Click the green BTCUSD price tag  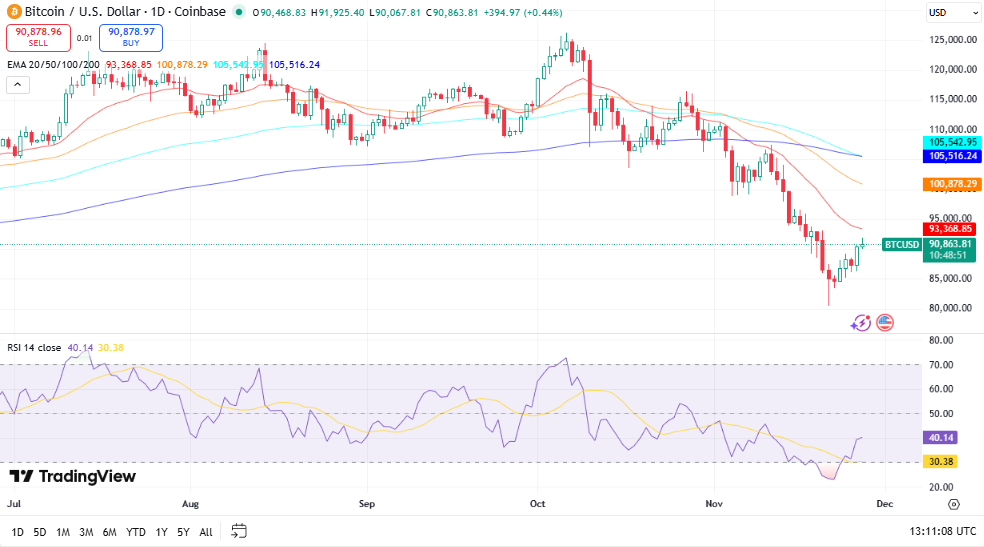tap(901, 245)
